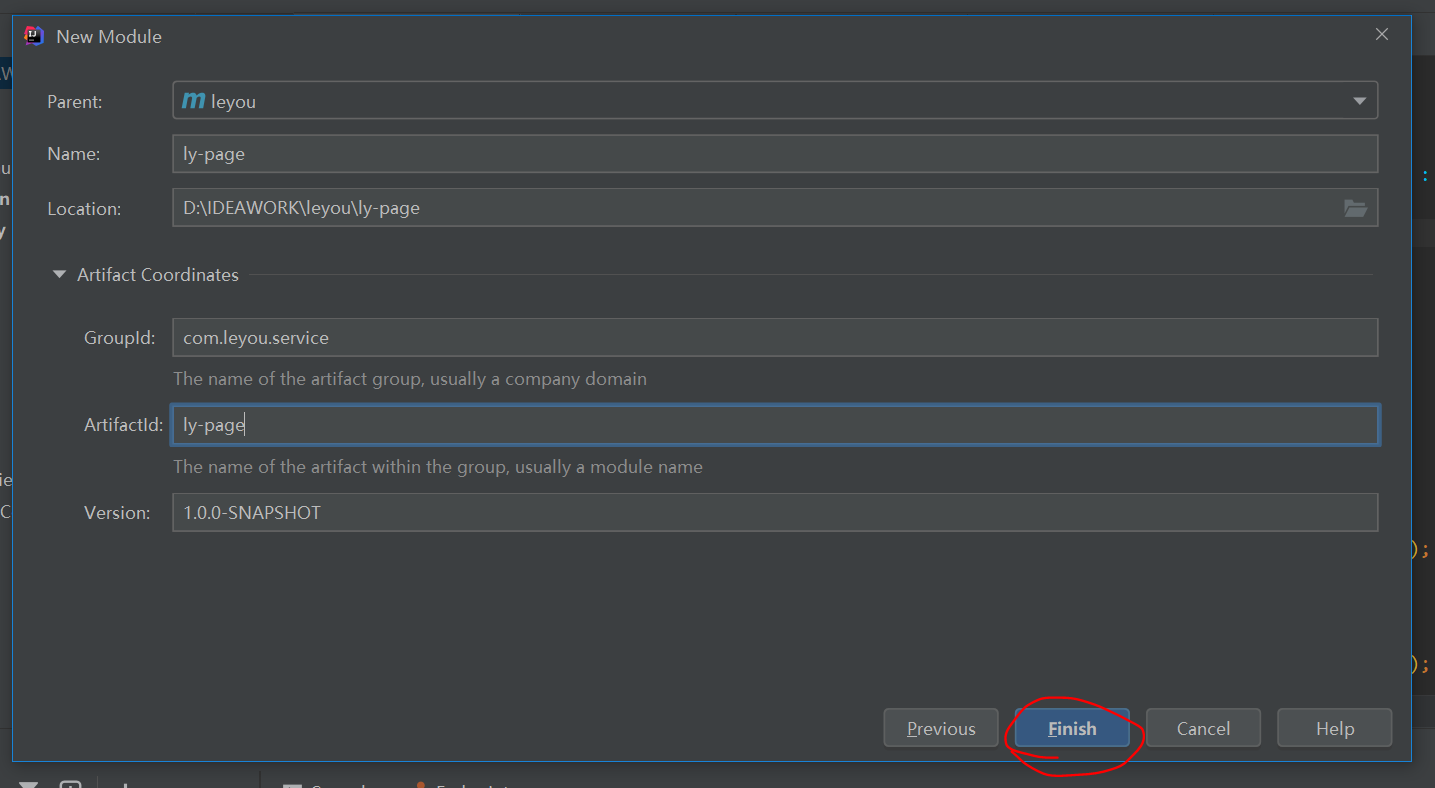Collapse the Artifact Coordinates section
This screenshot has width=1435, height=788.
point(59,274)
